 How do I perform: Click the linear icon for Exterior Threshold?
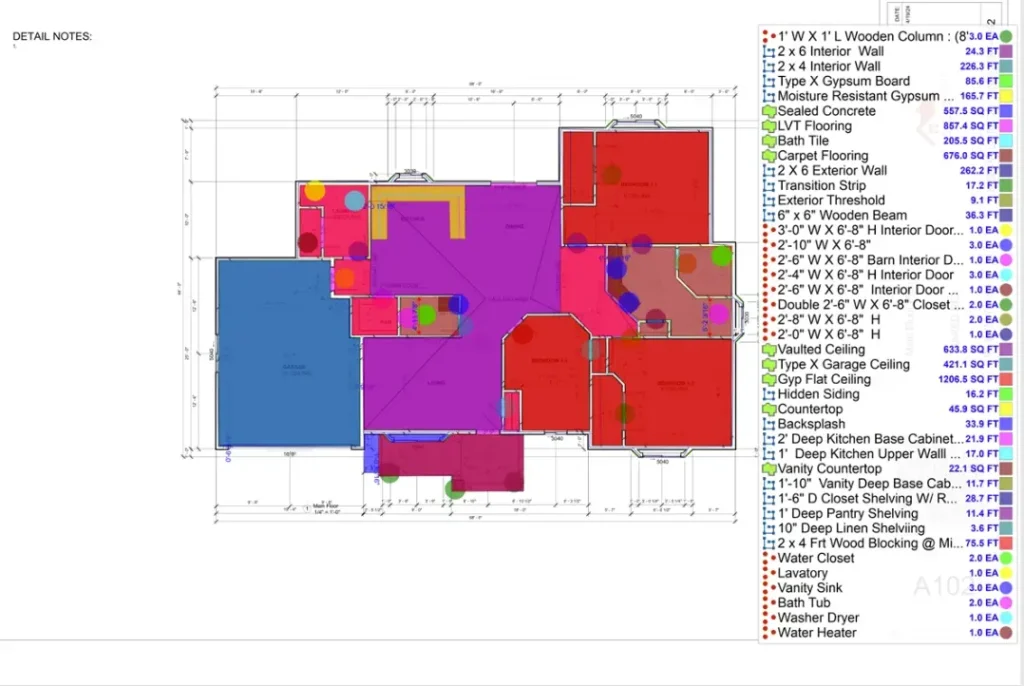point(769,201)
